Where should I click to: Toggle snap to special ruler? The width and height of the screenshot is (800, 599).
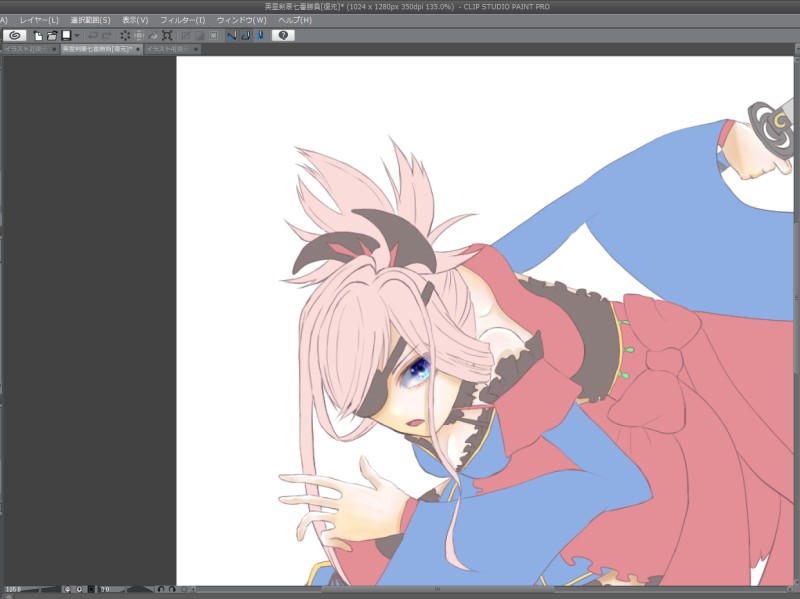point(246,35)
